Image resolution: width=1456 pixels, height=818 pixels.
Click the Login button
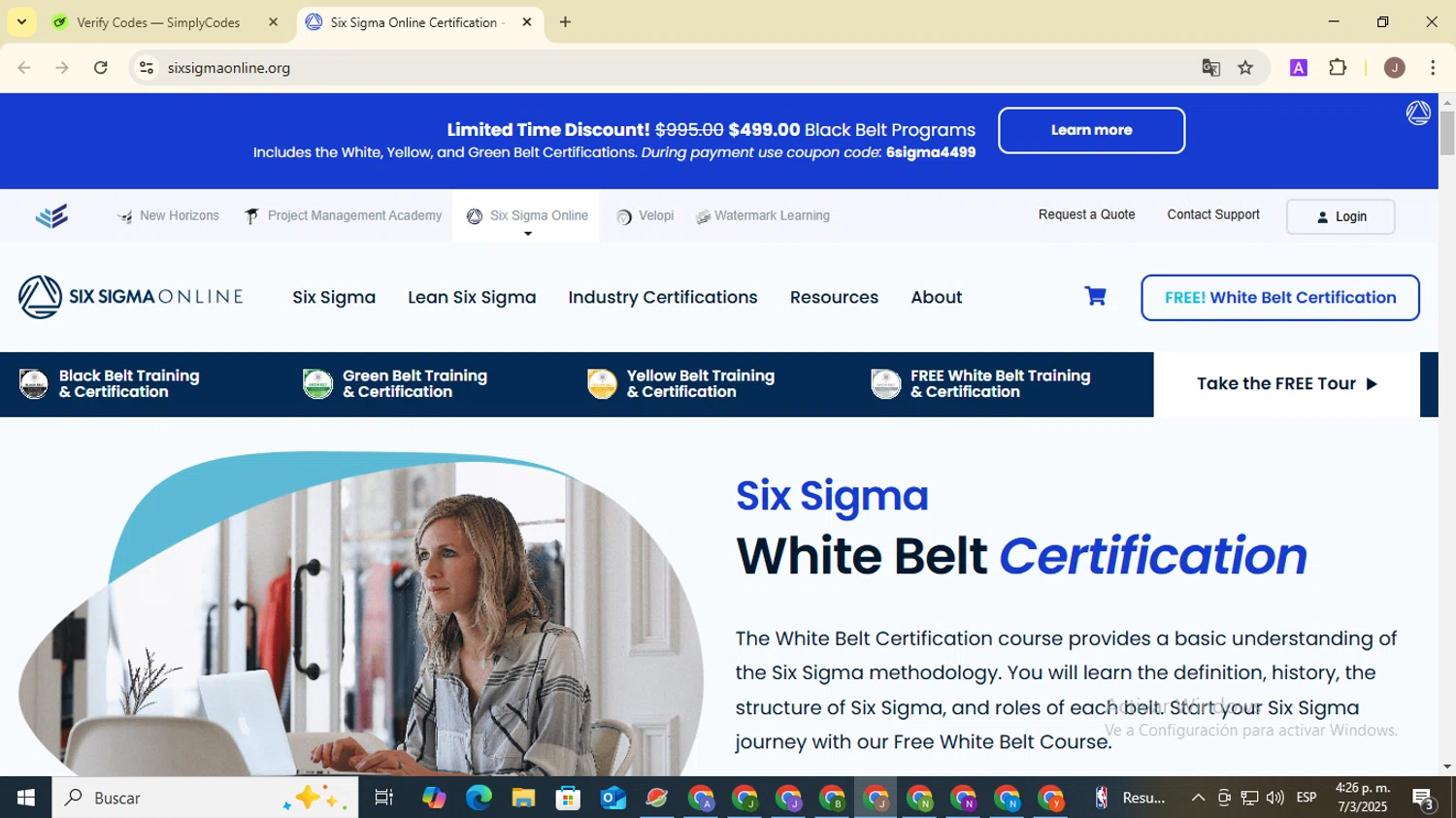click(1340, 216)
